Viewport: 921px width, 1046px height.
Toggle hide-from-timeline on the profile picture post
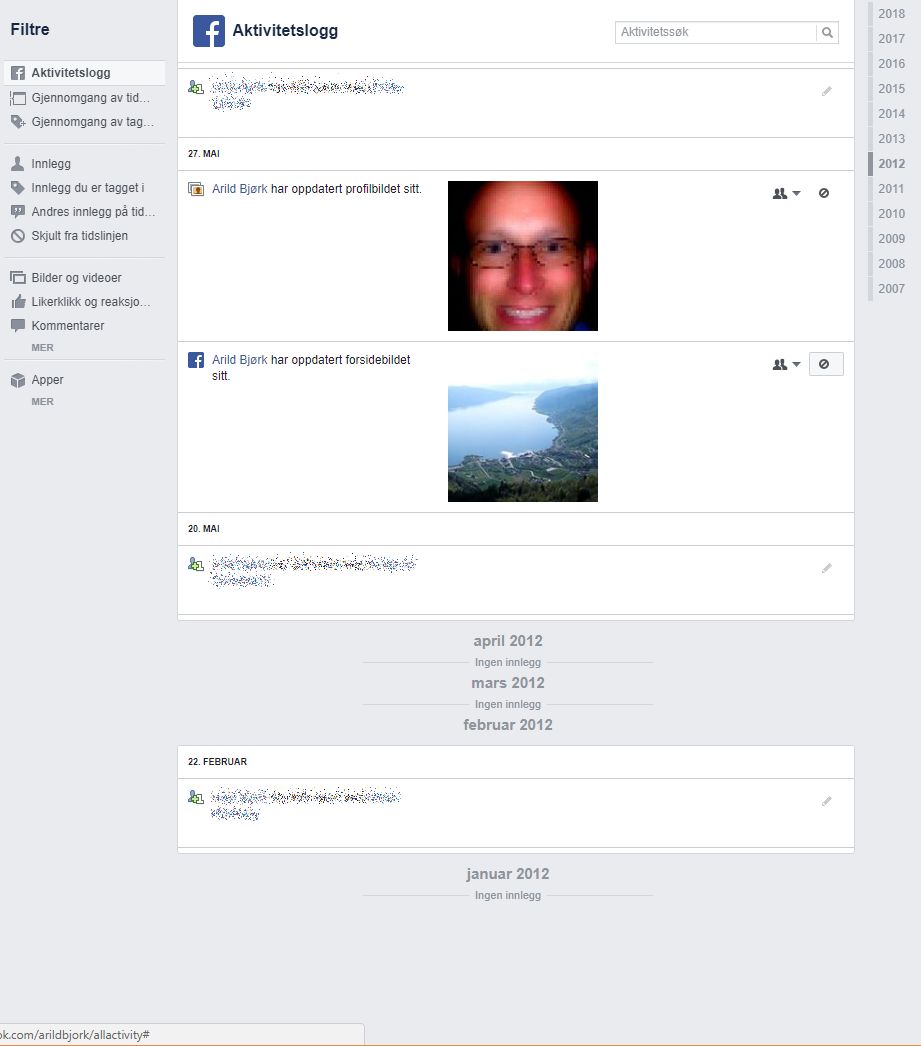pyautogui.click(x=824, y=193)
